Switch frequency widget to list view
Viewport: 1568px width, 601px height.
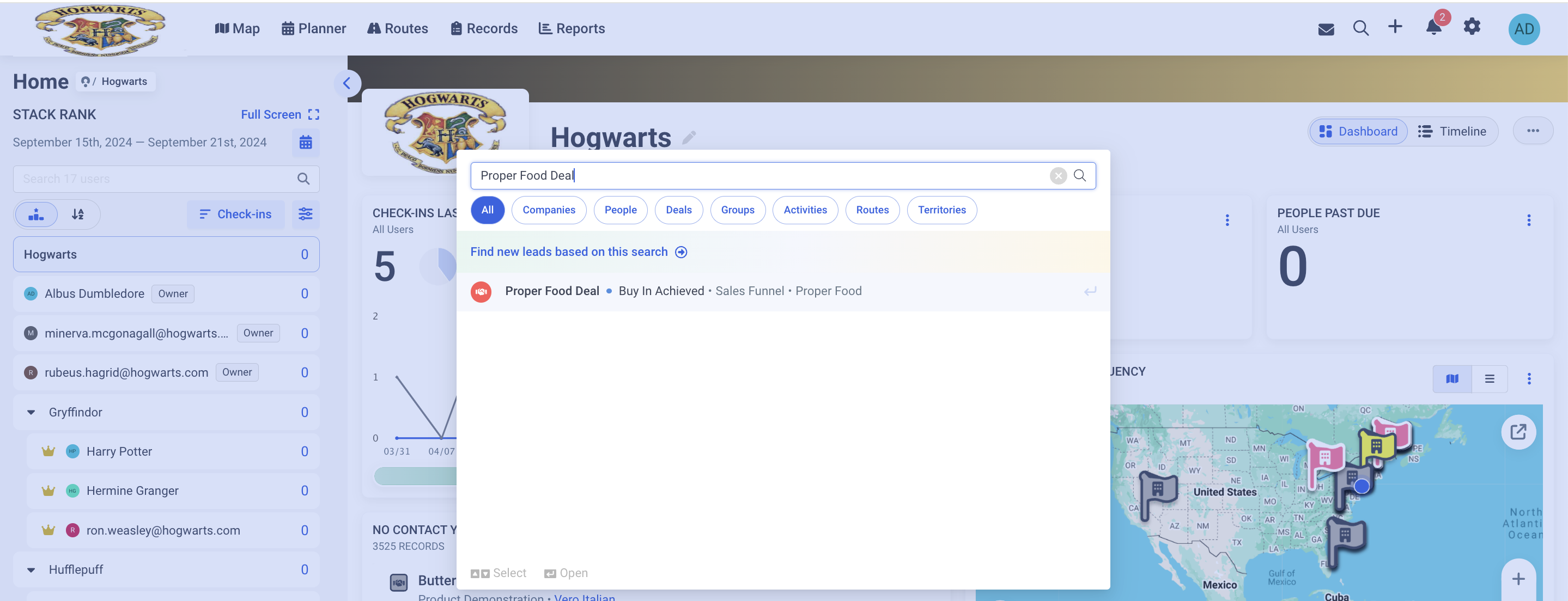pos(1490,379)
